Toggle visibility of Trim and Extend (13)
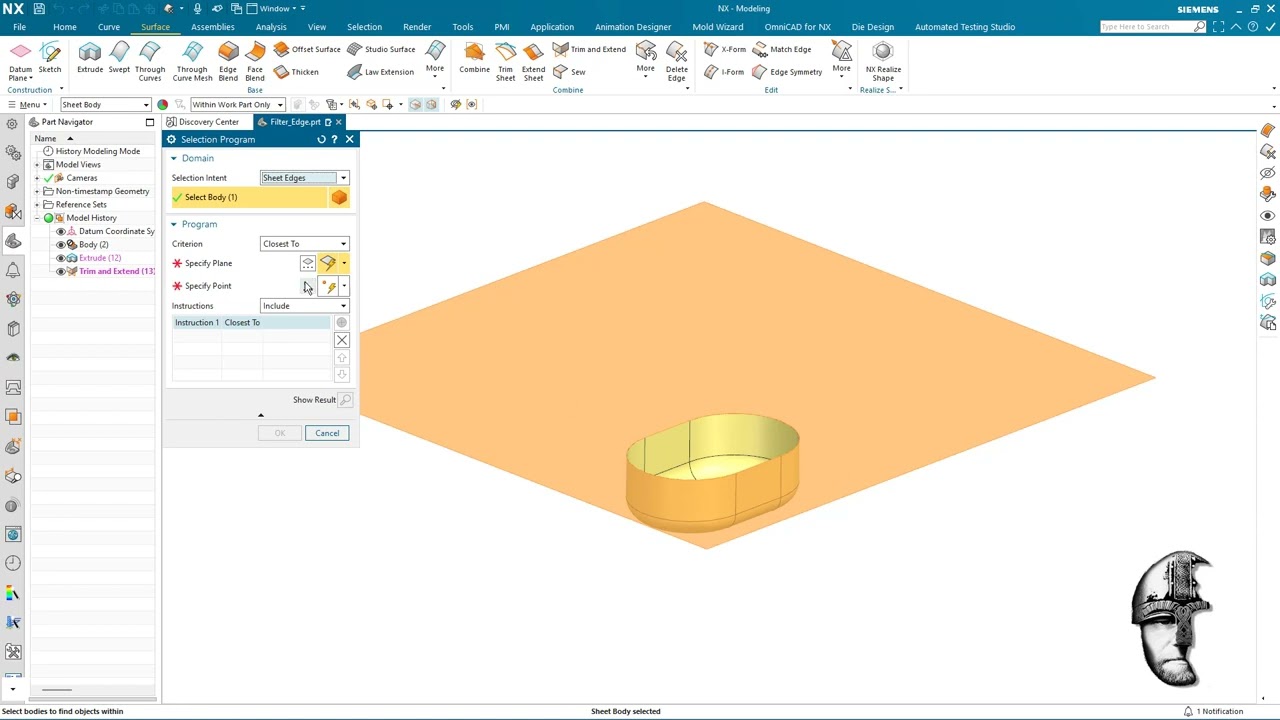 pos(61,272)
